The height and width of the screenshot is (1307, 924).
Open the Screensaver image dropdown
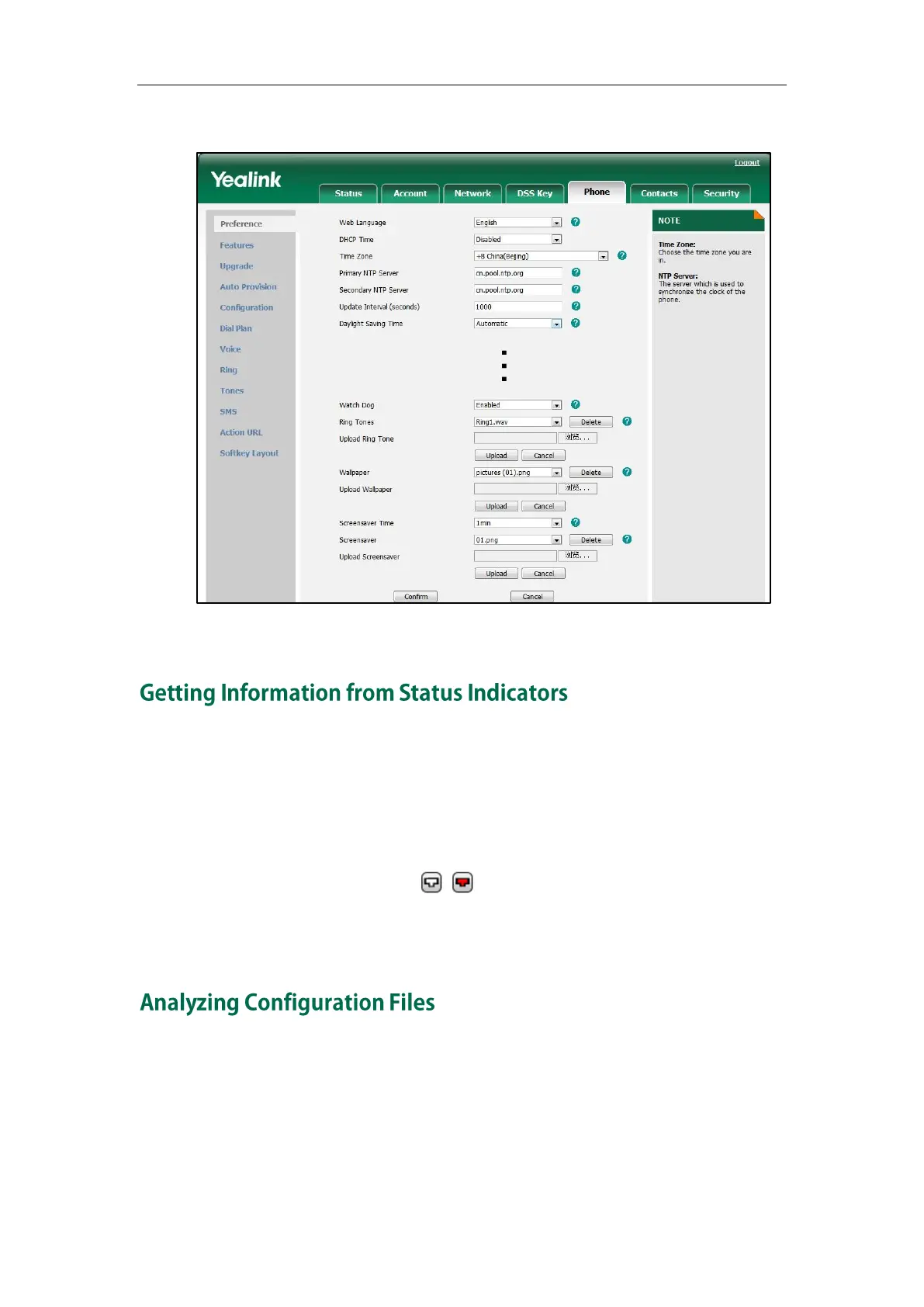pyautogui.click(x=517, y=540)
